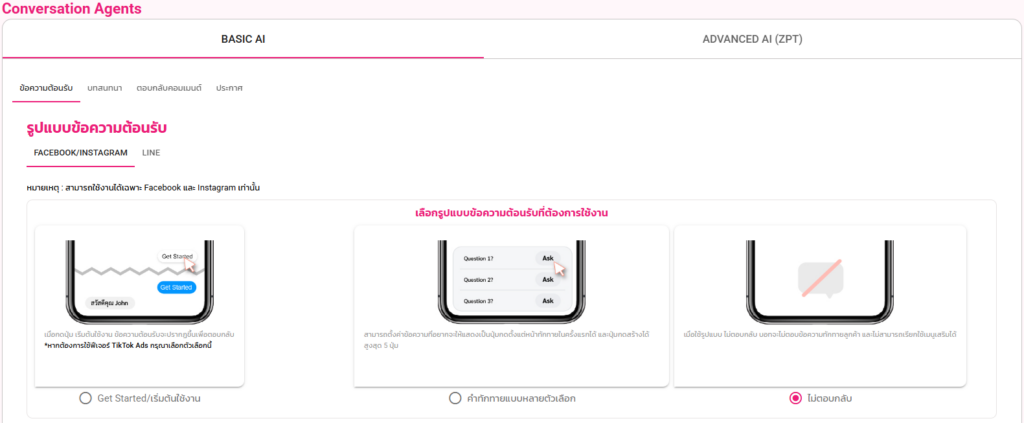
Task: Select the ข้อความต้อนรับ sub-tab
Action: (x=46, y=88)
